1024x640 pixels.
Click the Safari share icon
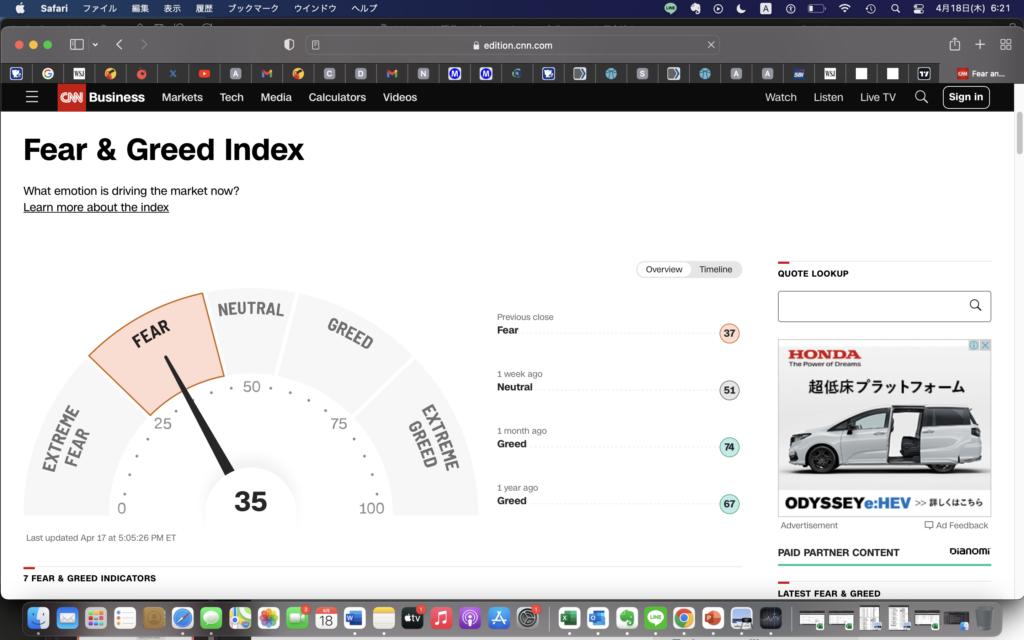click(x=954, y=45)
